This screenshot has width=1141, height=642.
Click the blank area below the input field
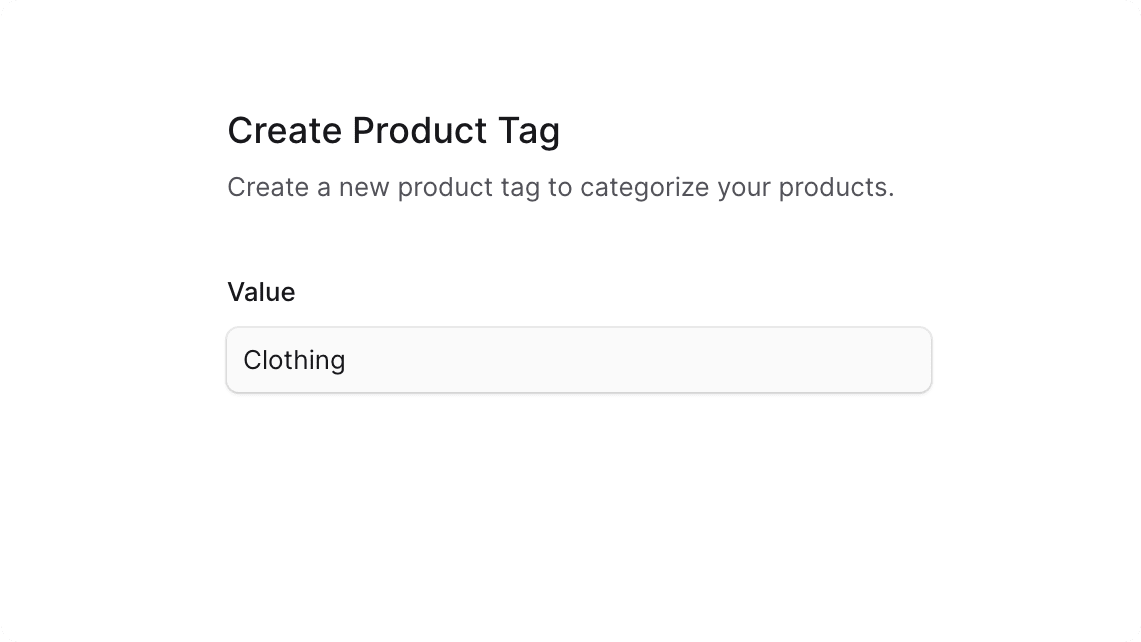click(x=578, y=460)
